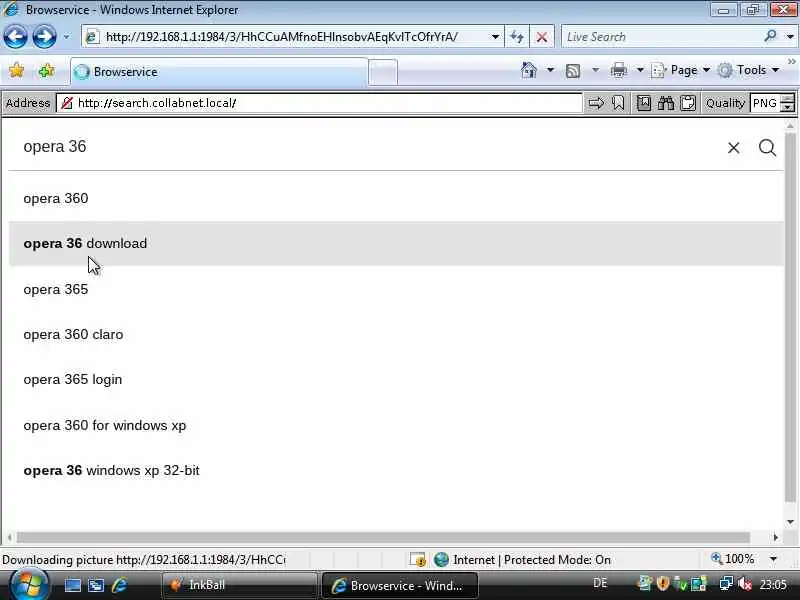Refresh the page with the refresh icon
The height and width of the screenshot is (600, 800).
coord(517,37)
